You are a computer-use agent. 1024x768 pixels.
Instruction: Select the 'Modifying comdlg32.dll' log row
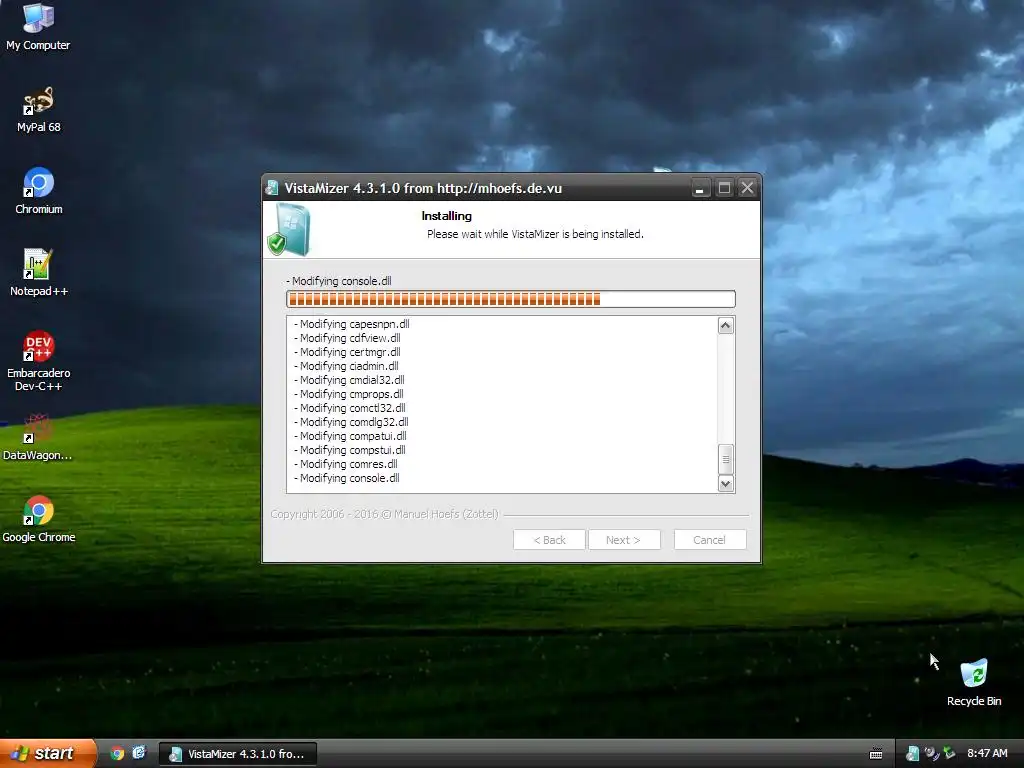click(351, 422)
